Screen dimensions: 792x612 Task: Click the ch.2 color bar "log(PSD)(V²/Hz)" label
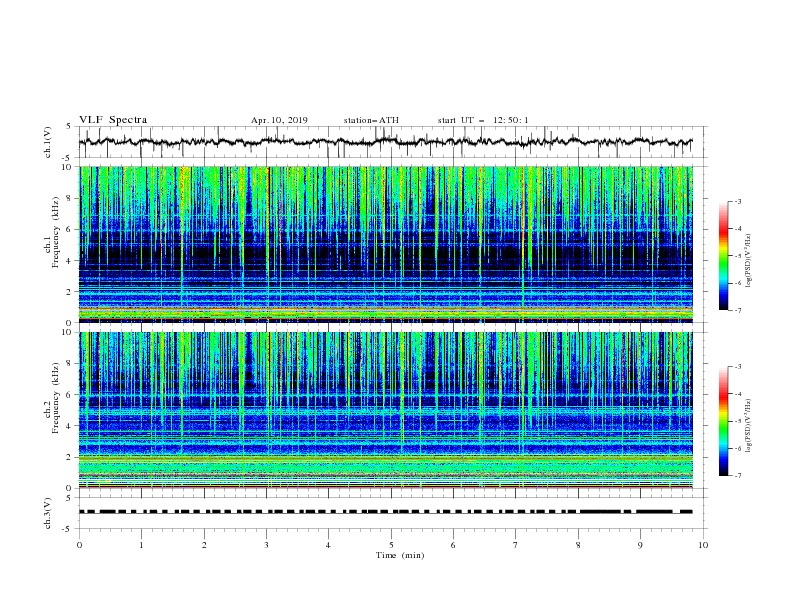749,426
